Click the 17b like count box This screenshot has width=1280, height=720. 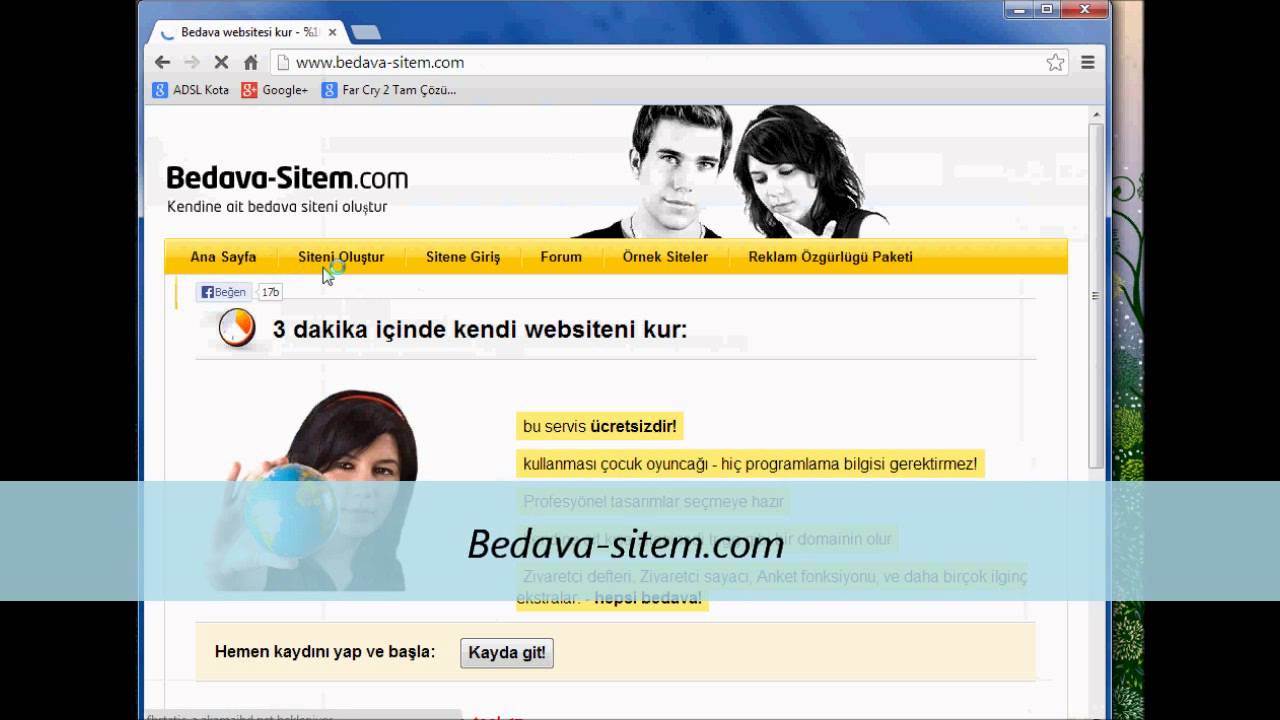270,292
